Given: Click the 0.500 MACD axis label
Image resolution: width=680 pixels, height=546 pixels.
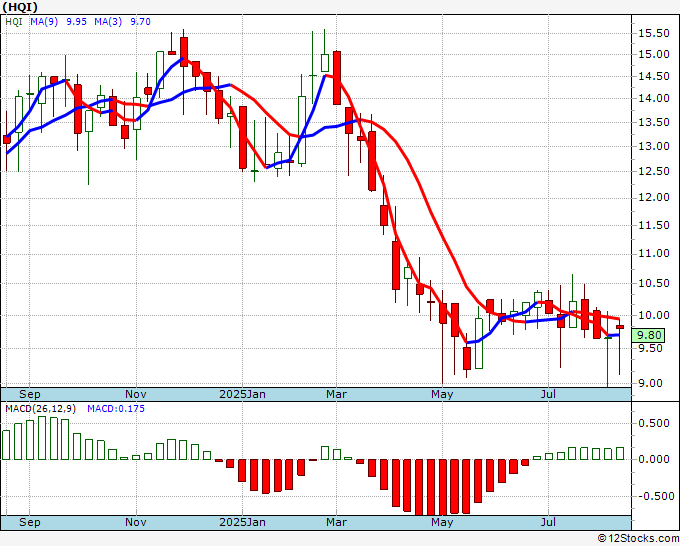Looking at the screenshot, I should tap(654, 423).
